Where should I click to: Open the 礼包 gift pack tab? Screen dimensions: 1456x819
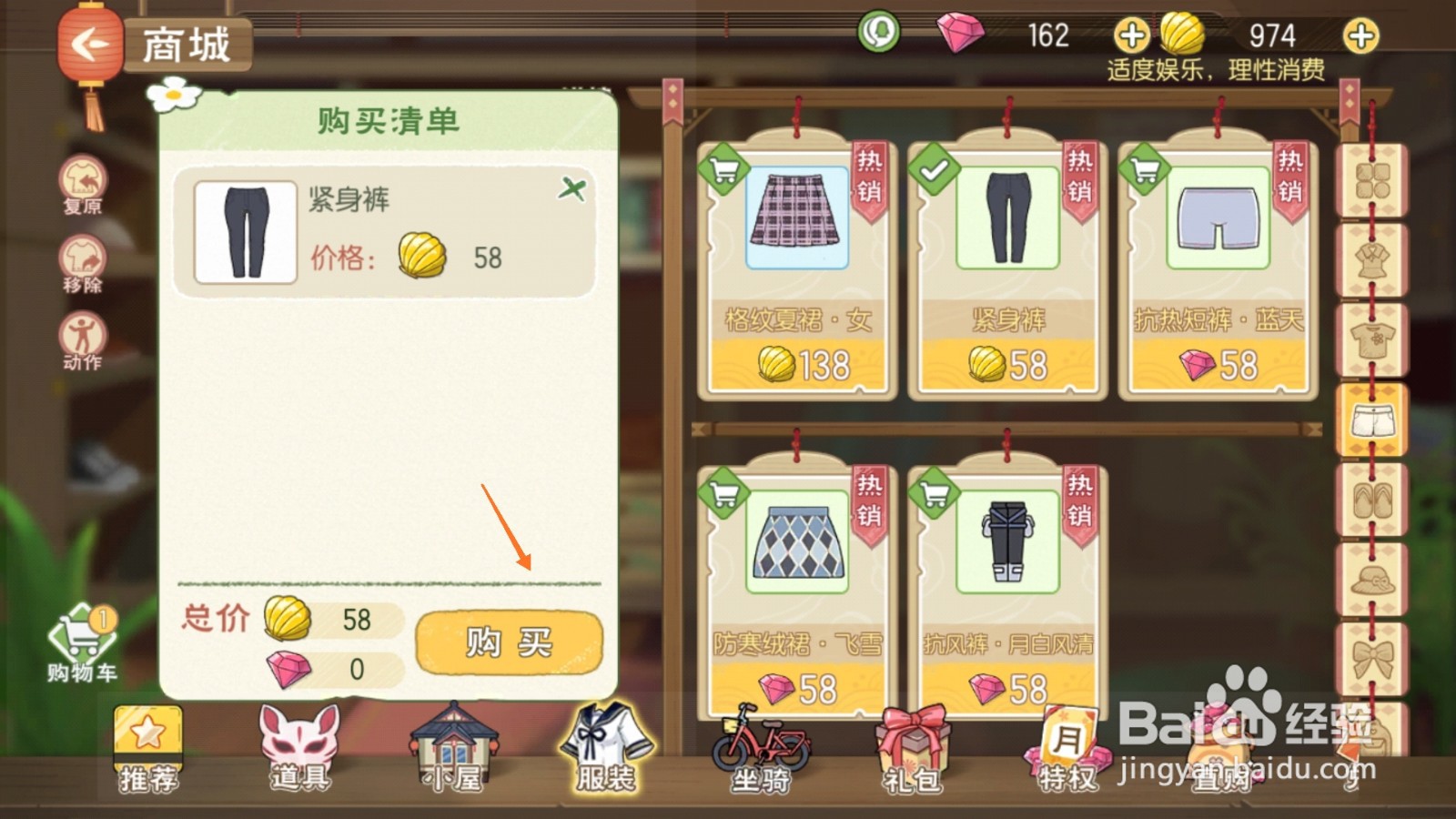point(913,748)
